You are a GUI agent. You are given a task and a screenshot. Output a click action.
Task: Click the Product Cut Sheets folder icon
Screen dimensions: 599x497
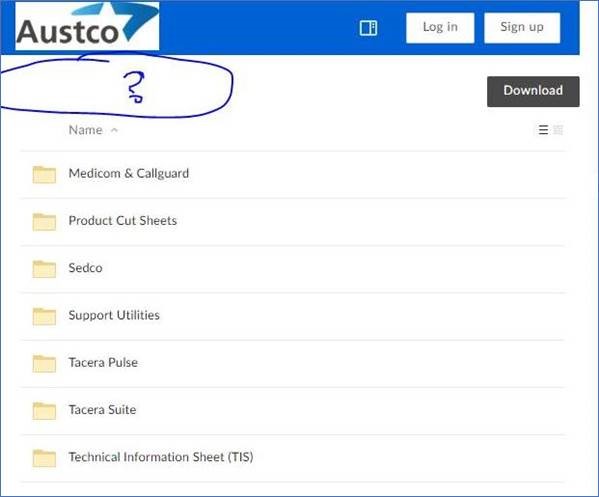click(44, 222)
